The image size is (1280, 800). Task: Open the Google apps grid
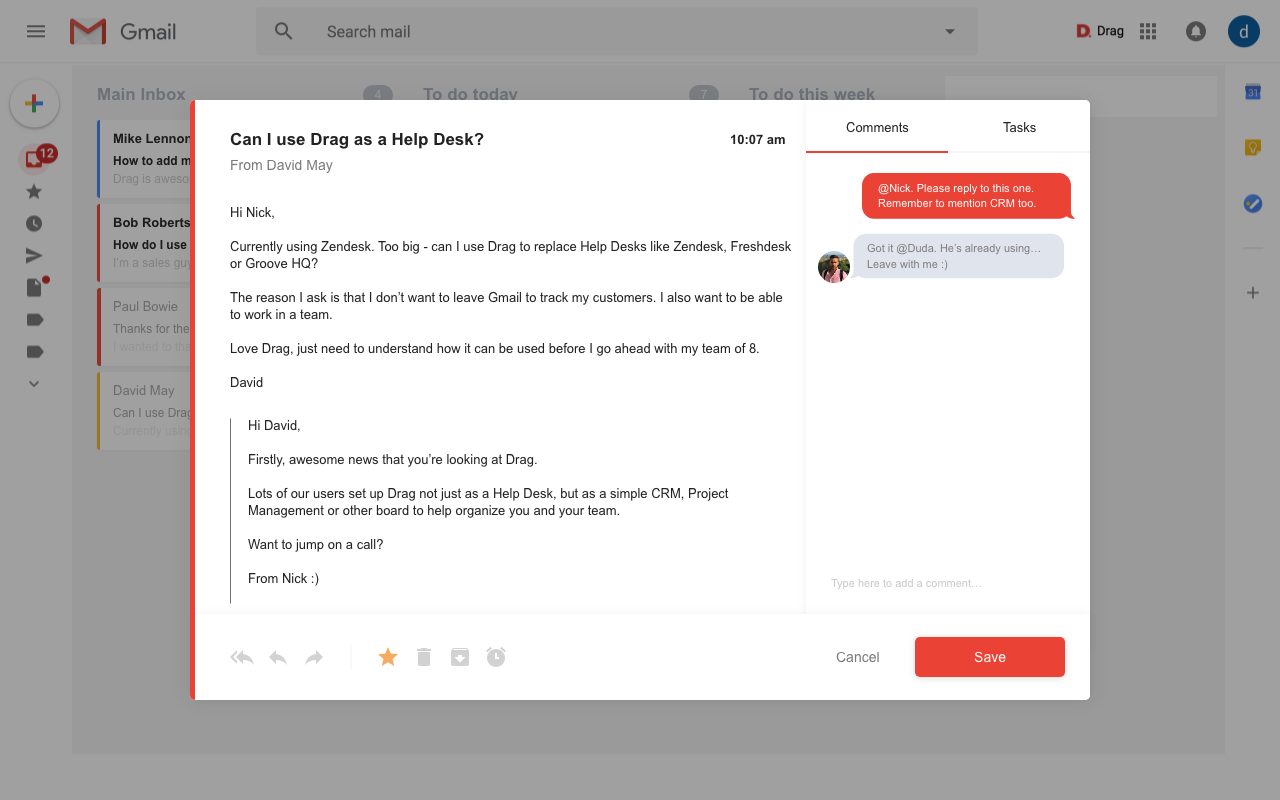click(1148, 31)
